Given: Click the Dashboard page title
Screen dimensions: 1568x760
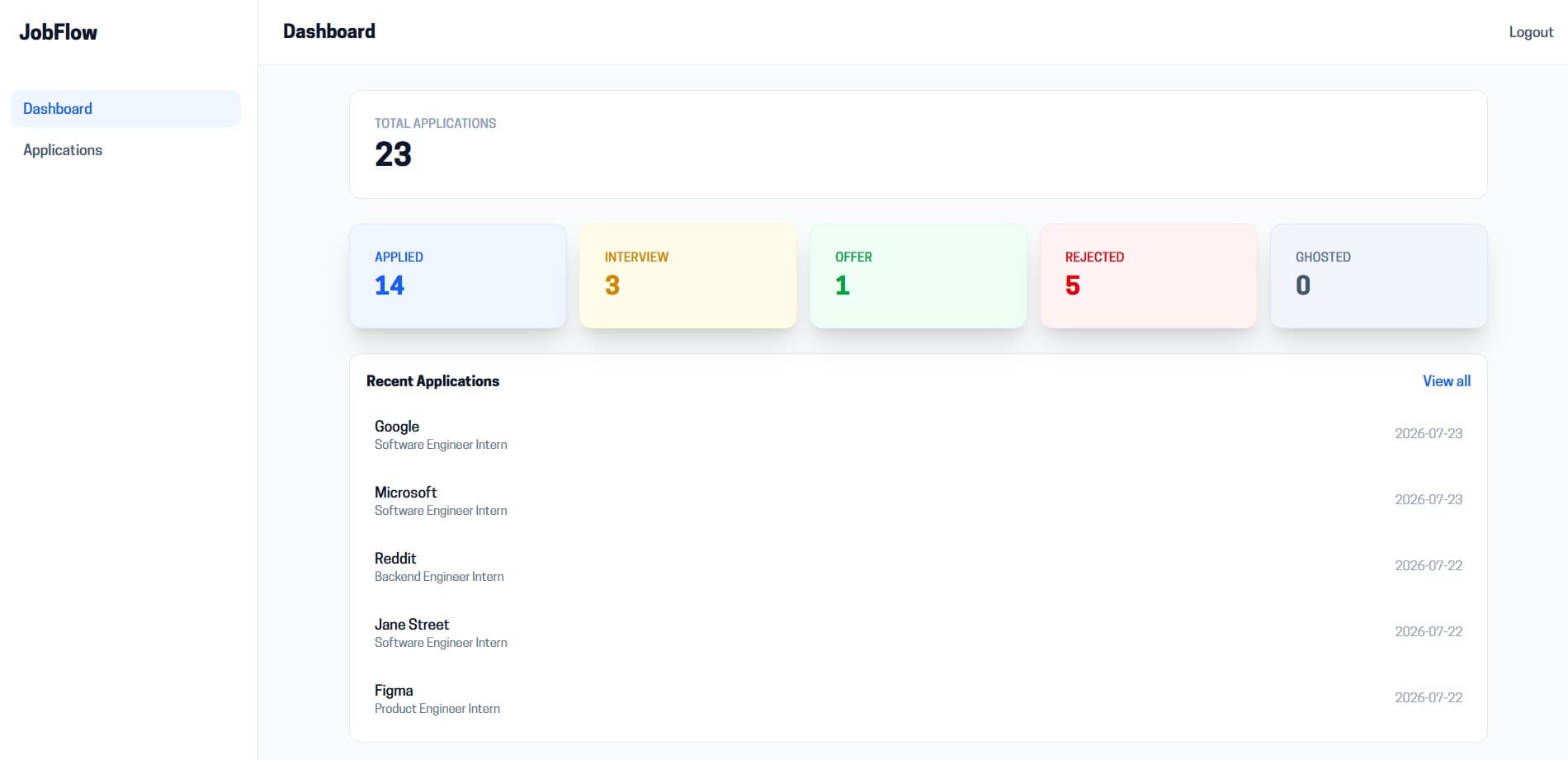Looking at the screenshot, I should click(329, 31).
